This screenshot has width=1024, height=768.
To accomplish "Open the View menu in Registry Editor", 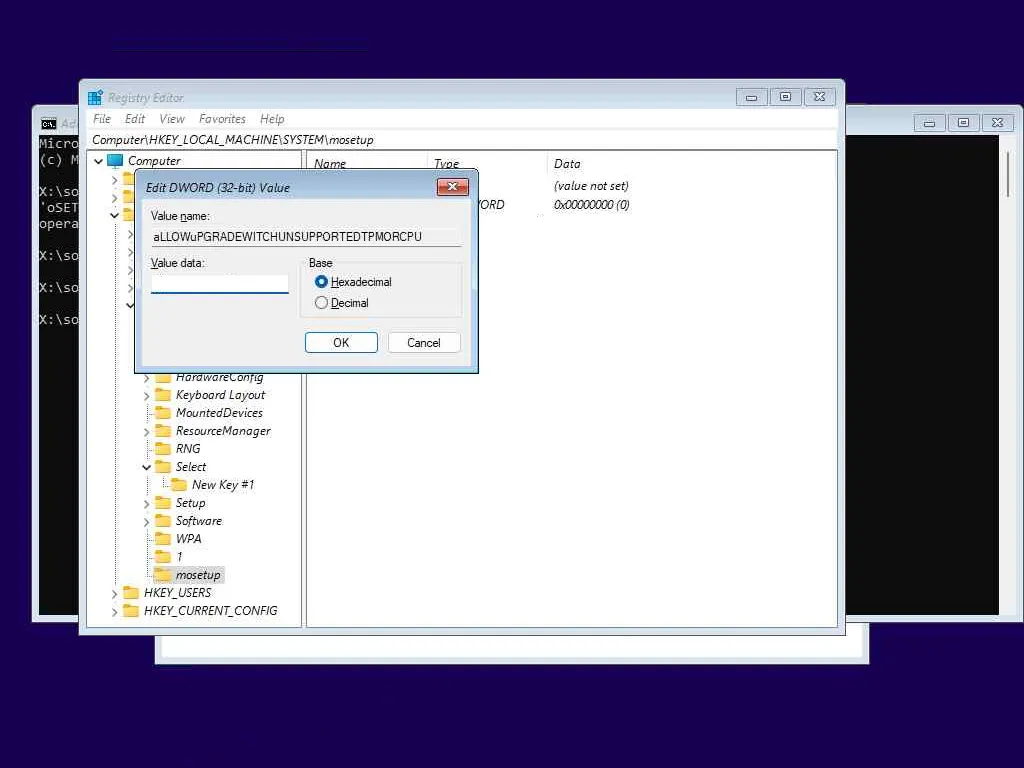I will click(x=172, y=119).
